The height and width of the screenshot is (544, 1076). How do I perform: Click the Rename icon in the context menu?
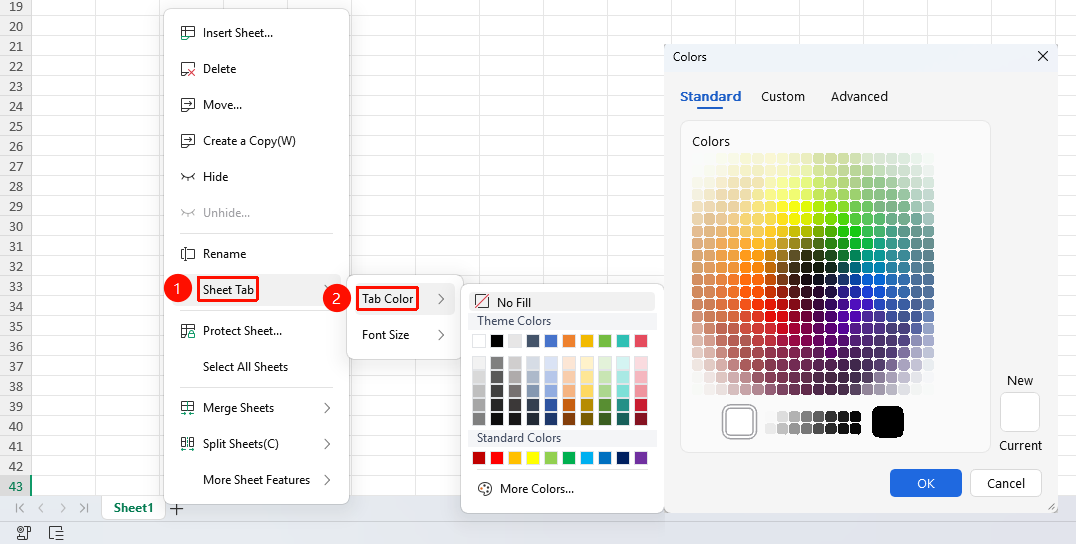[x=187, y=254]
